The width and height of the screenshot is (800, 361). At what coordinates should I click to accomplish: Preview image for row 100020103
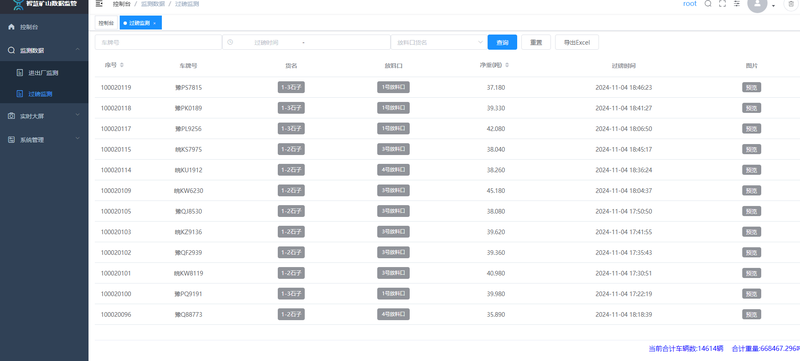pos(751,232)
